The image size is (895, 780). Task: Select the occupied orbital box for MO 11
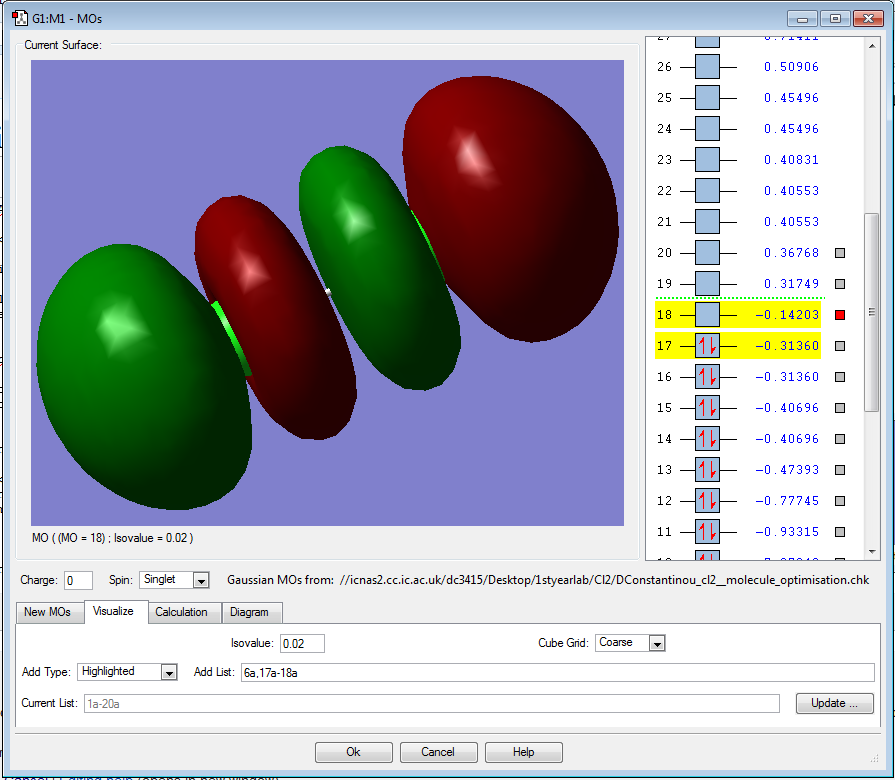coord(707,532)
